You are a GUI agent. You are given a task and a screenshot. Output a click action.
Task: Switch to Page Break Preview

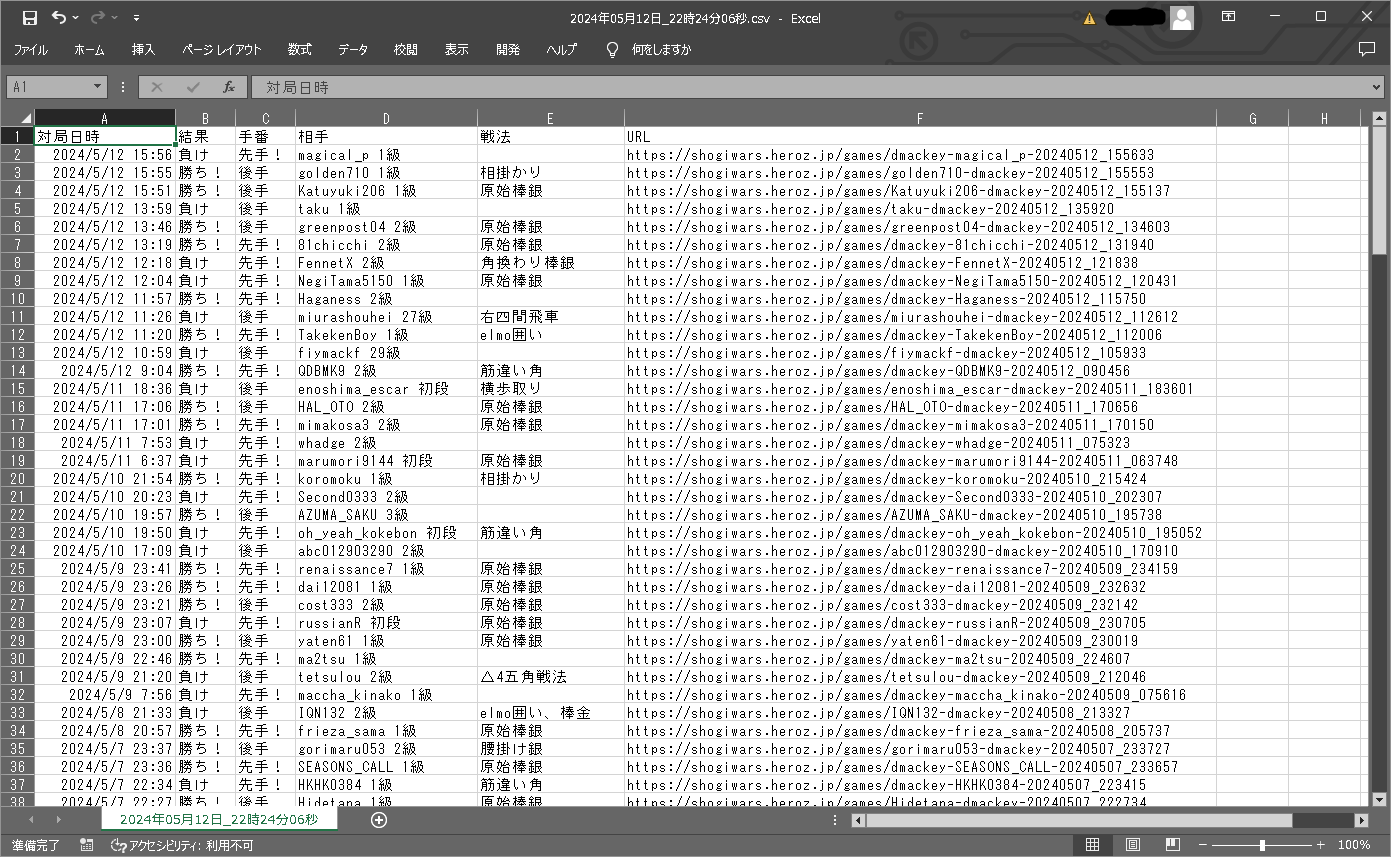(1172, 845)
